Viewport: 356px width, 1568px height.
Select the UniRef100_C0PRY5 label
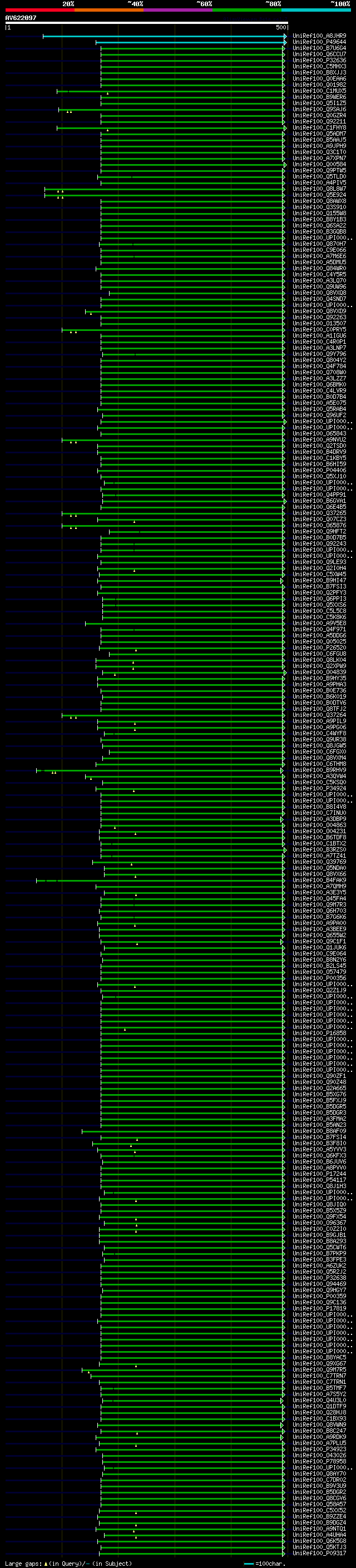click(x=319, y=330)
